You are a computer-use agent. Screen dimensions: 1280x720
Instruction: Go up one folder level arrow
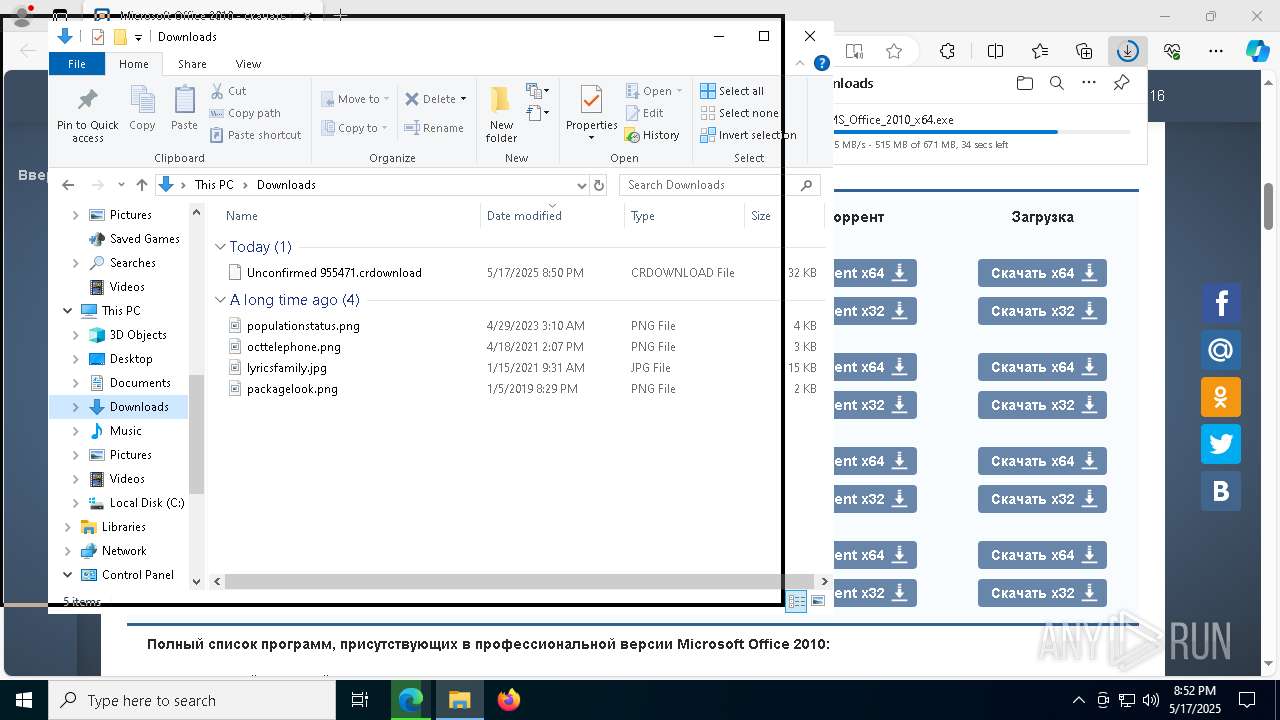pos(142,185)
